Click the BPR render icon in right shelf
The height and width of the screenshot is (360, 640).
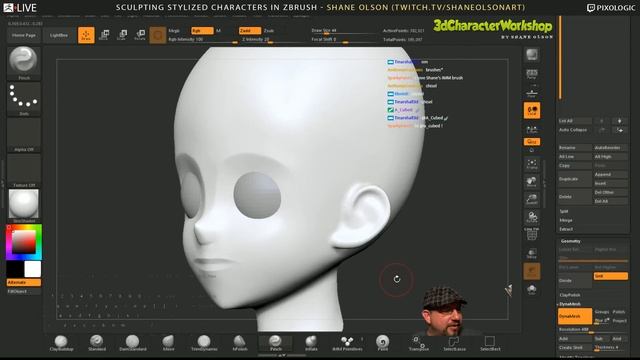[x=531, y=55]
